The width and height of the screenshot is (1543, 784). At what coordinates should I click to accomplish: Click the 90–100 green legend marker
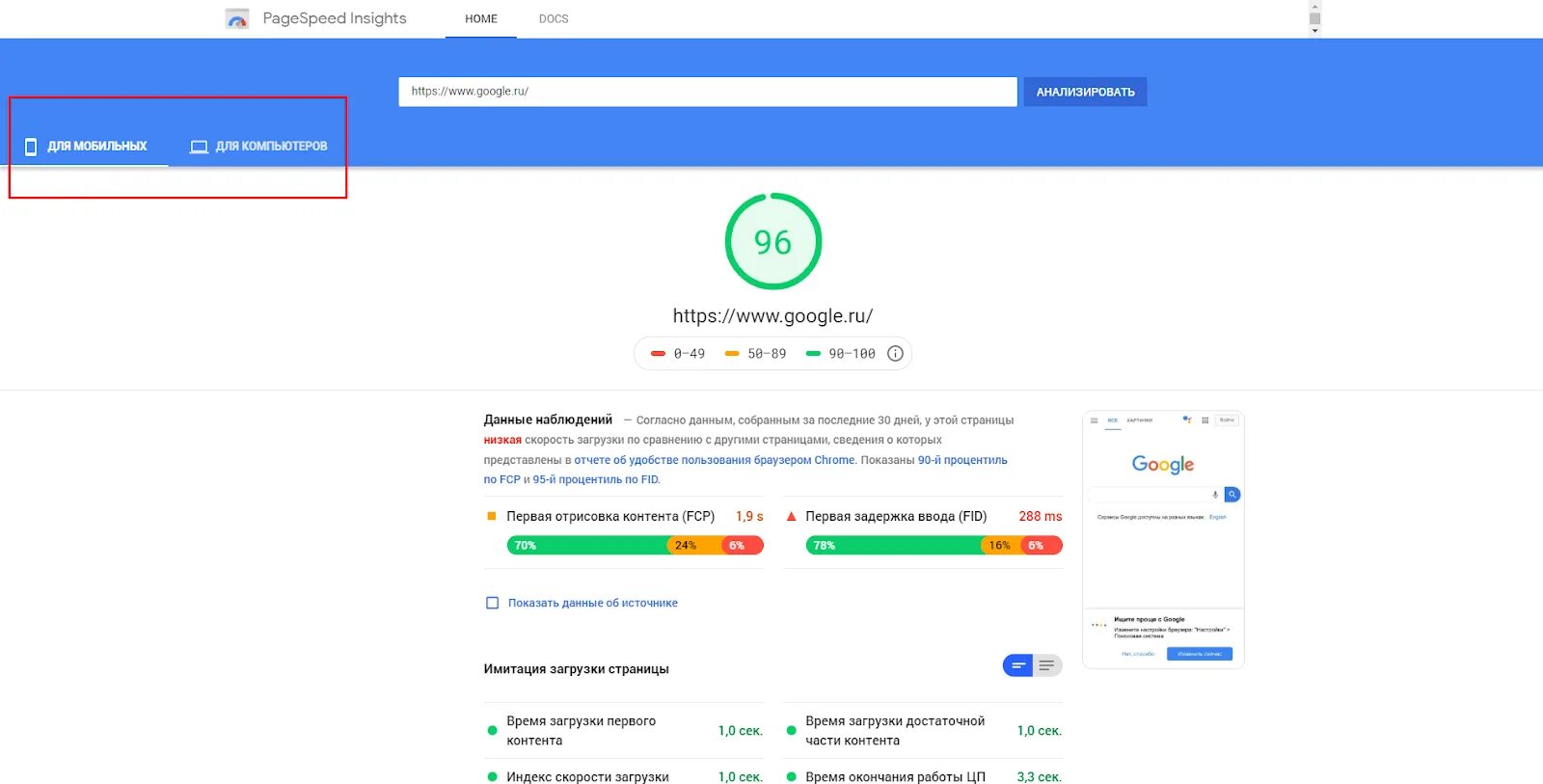813,354
